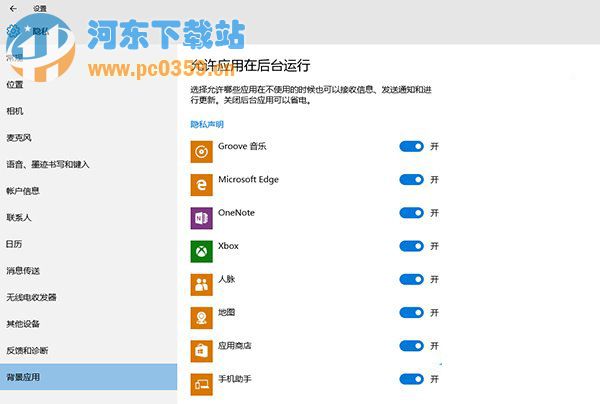Click the OneNote app icon
The height and width of the screenshot is (404, 600).
coord(202,218)
